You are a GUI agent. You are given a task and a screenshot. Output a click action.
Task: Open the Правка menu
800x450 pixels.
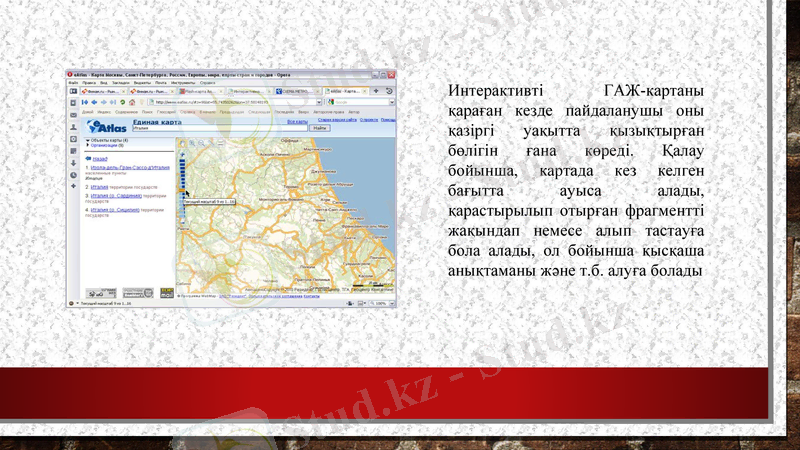click(x=89, y=83)
